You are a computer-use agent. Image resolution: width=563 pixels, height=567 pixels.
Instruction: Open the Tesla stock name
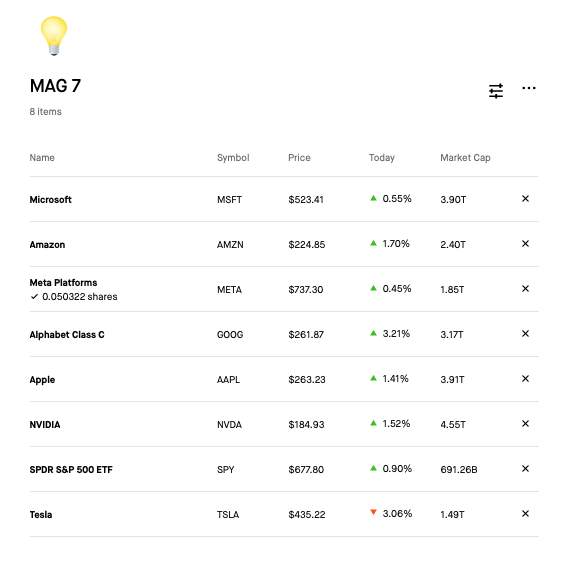coord(41,515)
